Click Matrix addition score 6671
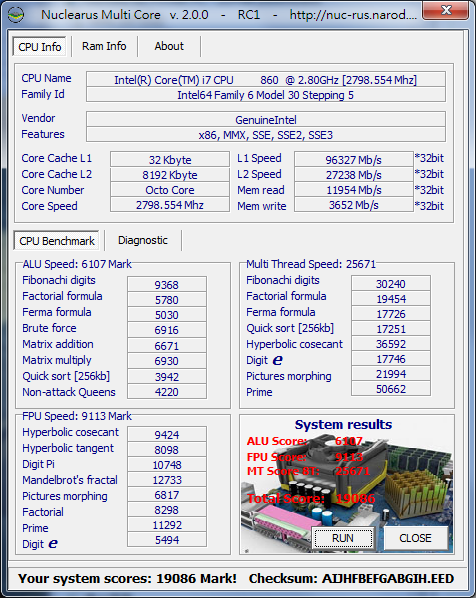The height and width of the screenshot is (598, 476). [x=167, y=346]
